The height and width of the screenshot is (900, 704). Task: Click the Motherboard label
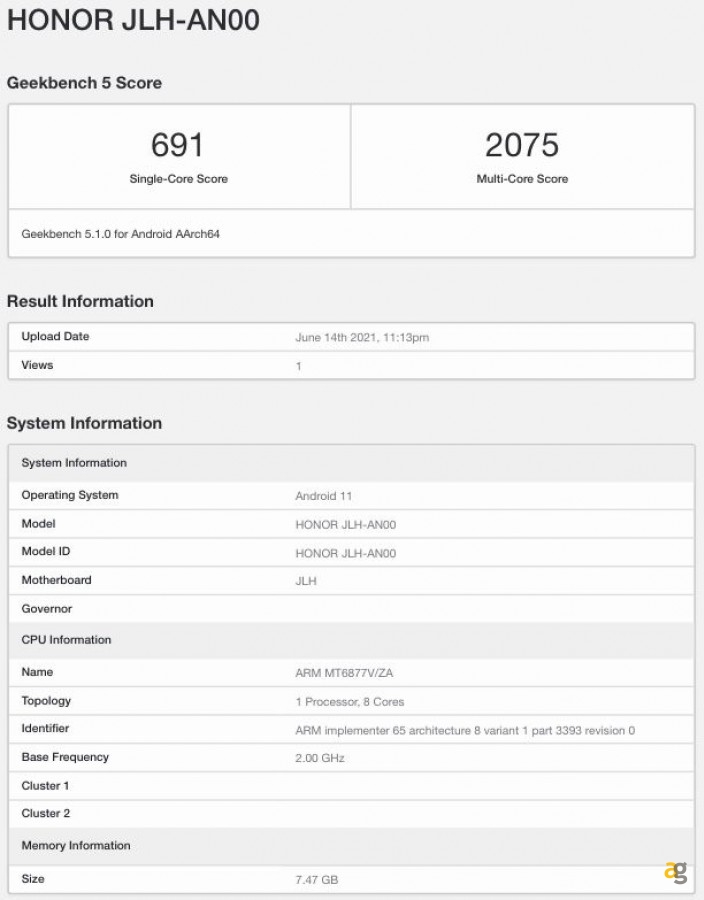[x=56, y=580]
